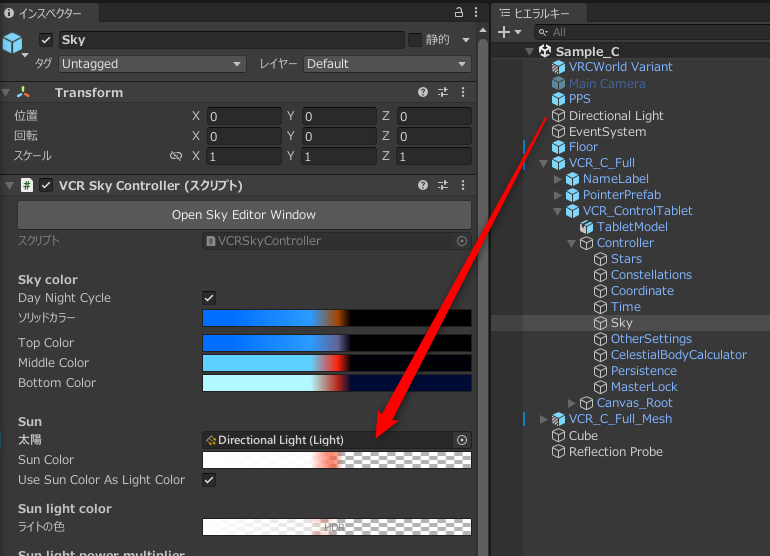This screenshot has width=770, height=556.
Task: Collapse the VCR_ControlTablet tree item
Action: (557, 211)
